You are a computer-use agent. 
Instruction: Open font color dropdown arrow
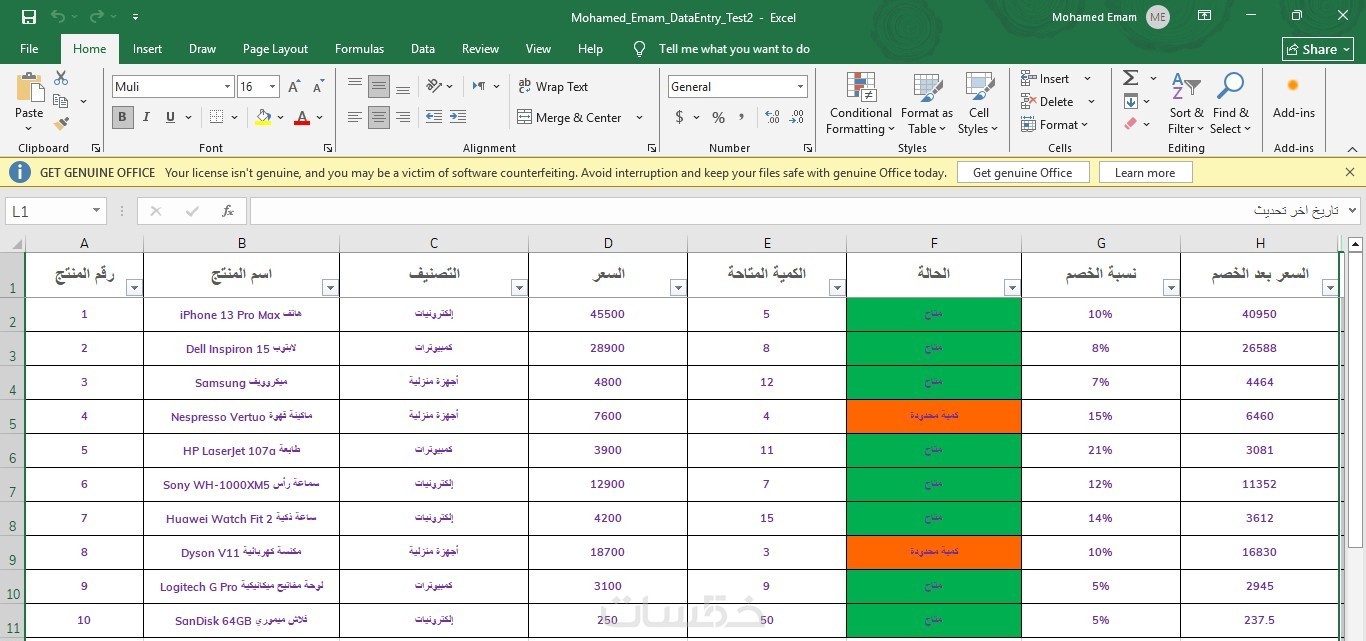tap(319, 117)
